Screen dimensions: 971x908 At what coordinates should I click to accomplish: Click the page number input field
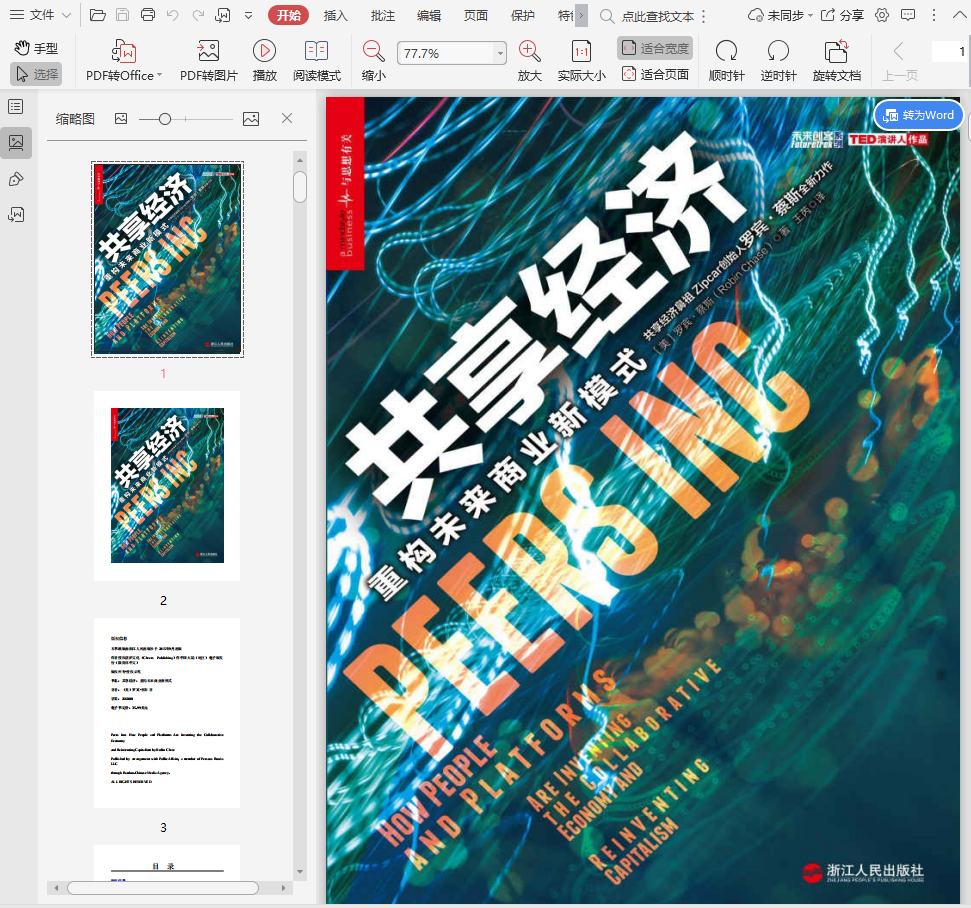[949, 52]
